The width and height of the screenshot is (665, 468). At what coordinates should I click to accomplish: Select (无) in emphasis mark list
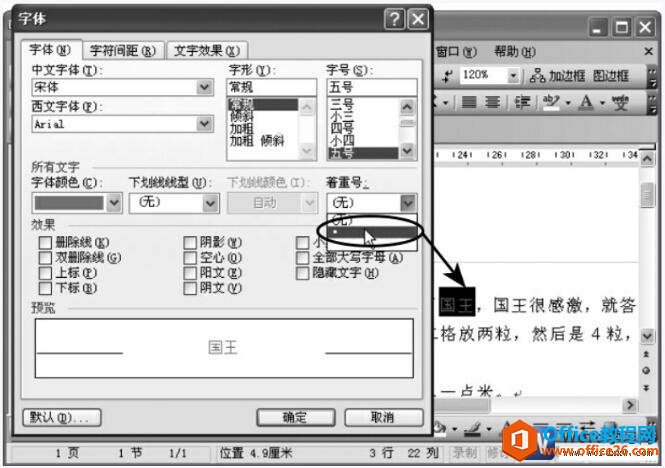tap(372, 220)
